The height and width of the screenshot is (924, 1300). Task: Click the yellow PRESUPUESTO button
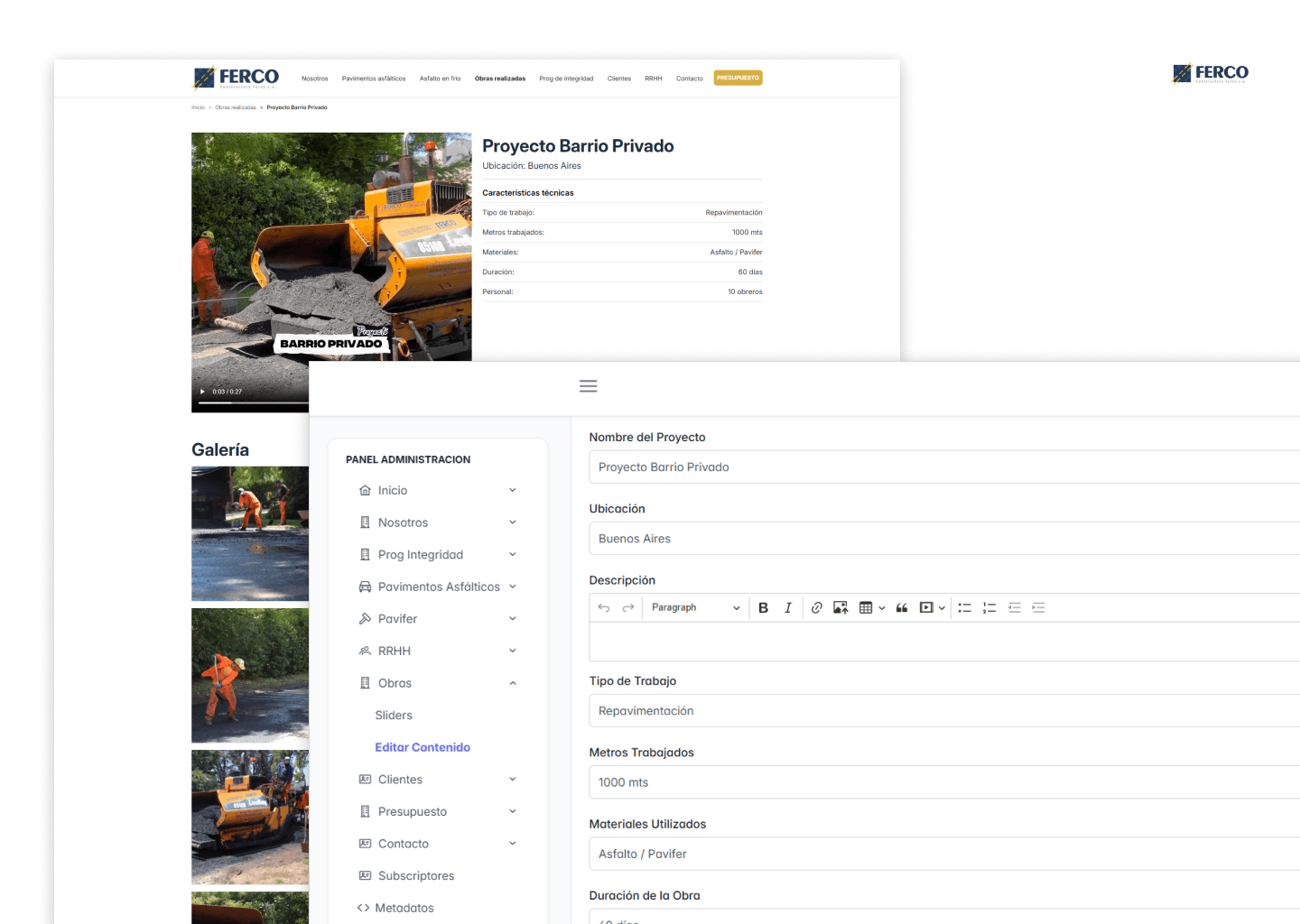click(738, 78)
